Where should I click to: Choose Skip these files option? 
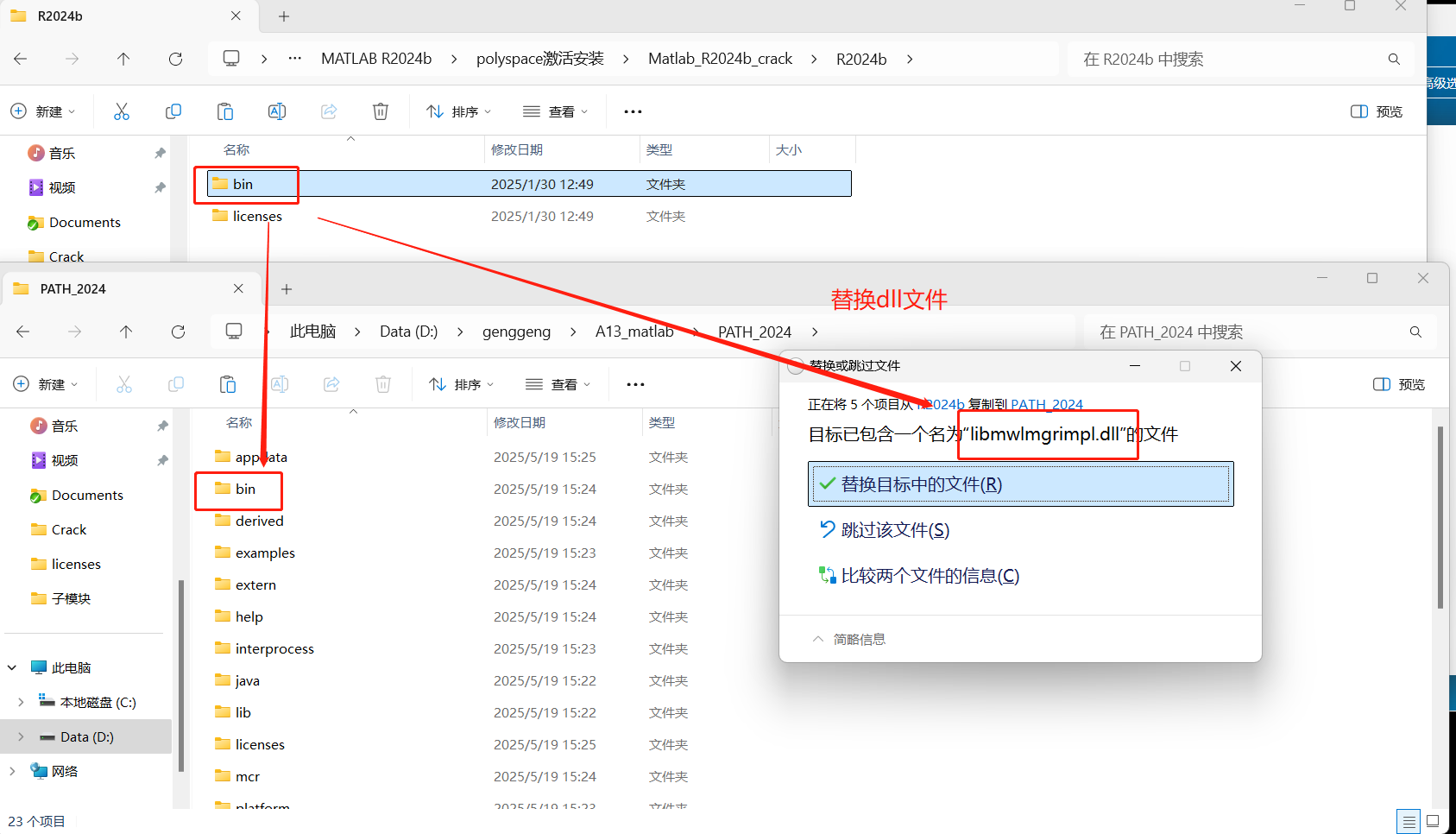[x=1021, y=529]
